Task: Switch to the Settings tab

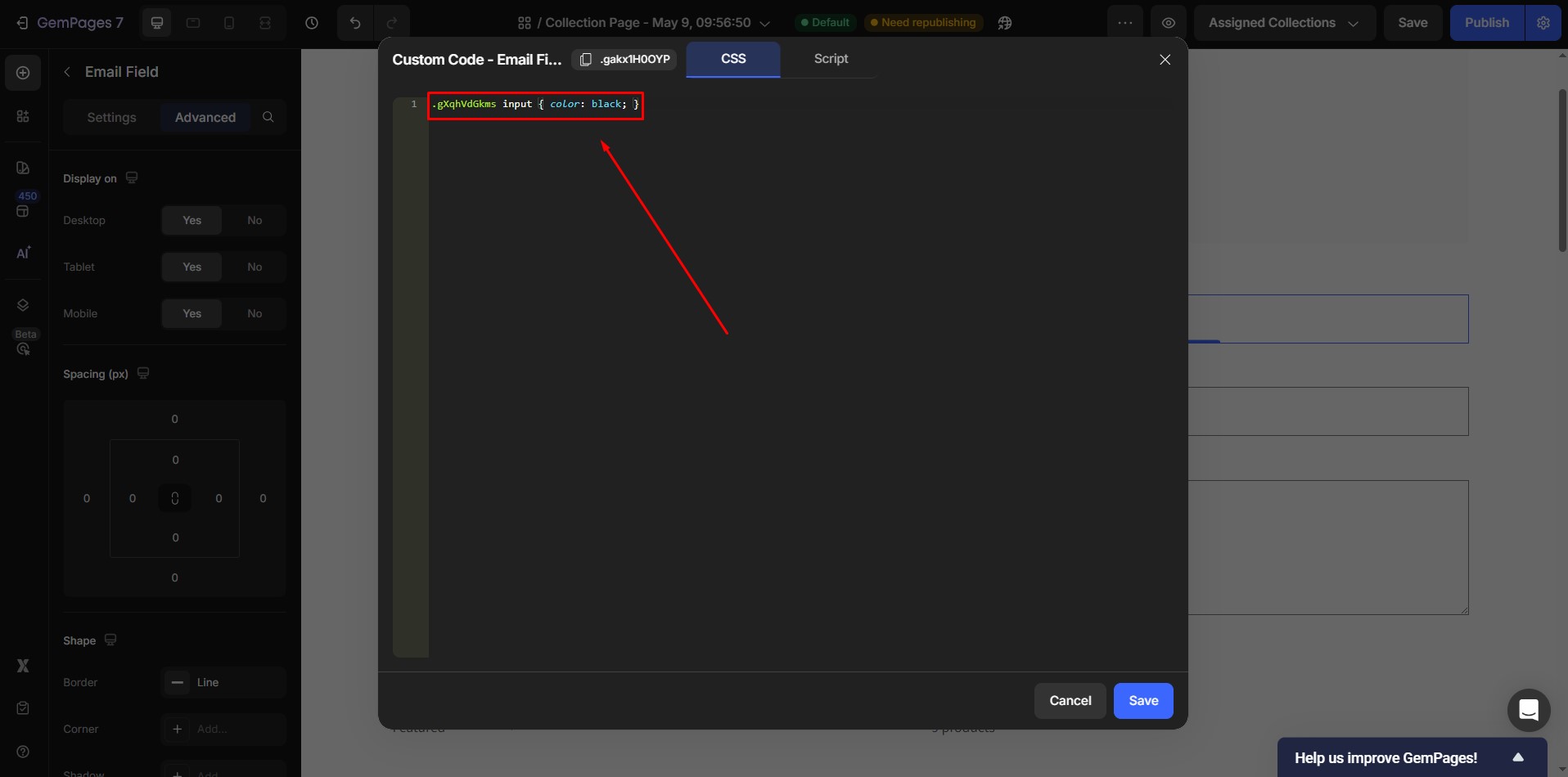Action: pos(111,117)
